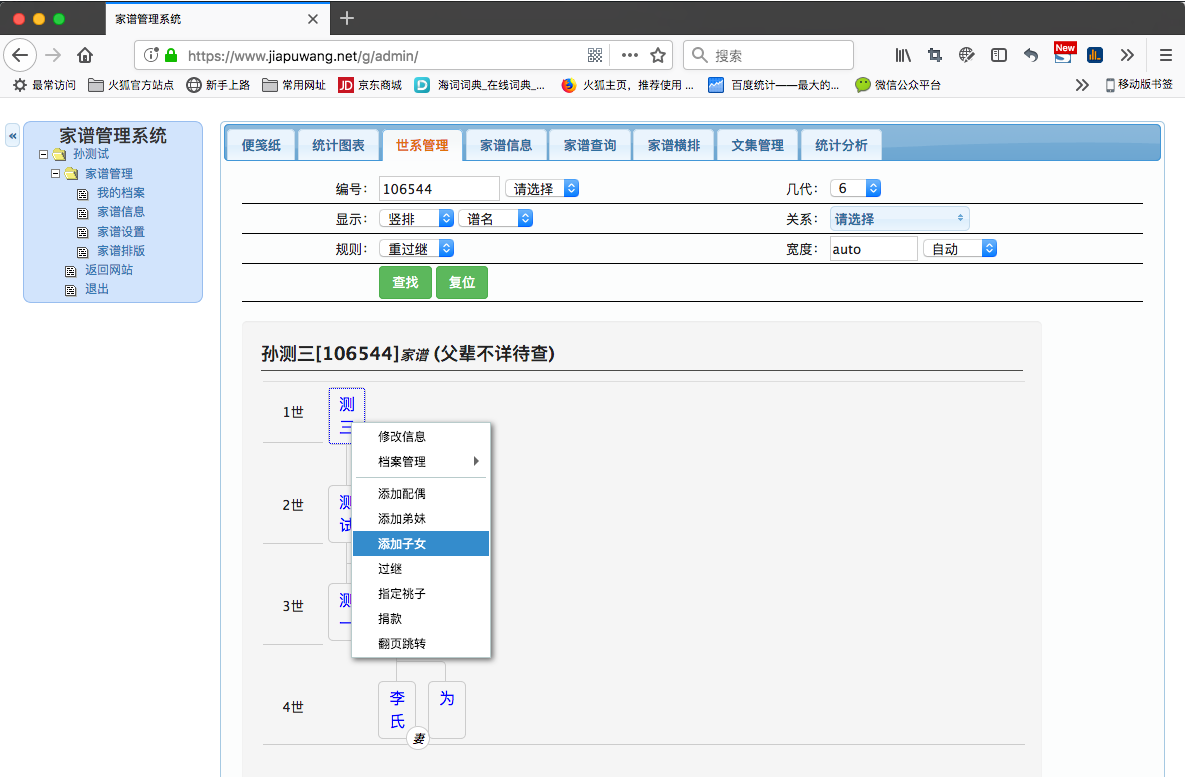The width and height of the screenshot is (1185, 777).
Task: Click the 妻 spouse badge on 李氏
Action: pyautogui.click(x=418, y=738)
